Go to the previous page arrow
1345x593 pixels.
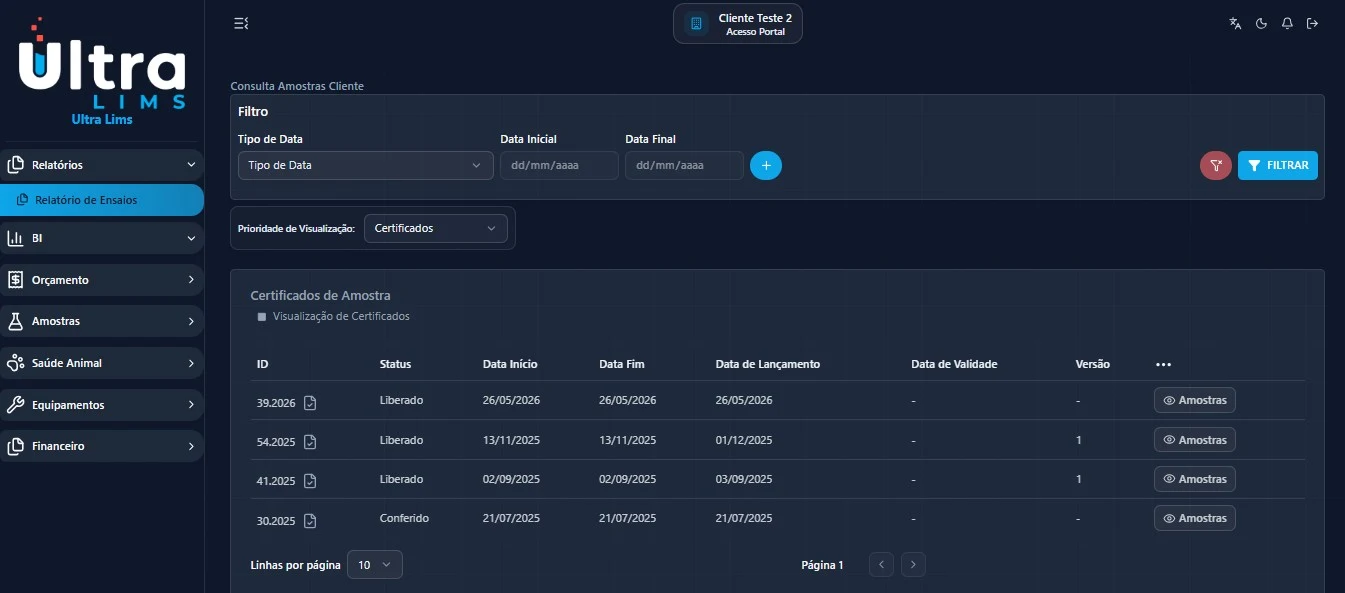[x=881, y=565]
